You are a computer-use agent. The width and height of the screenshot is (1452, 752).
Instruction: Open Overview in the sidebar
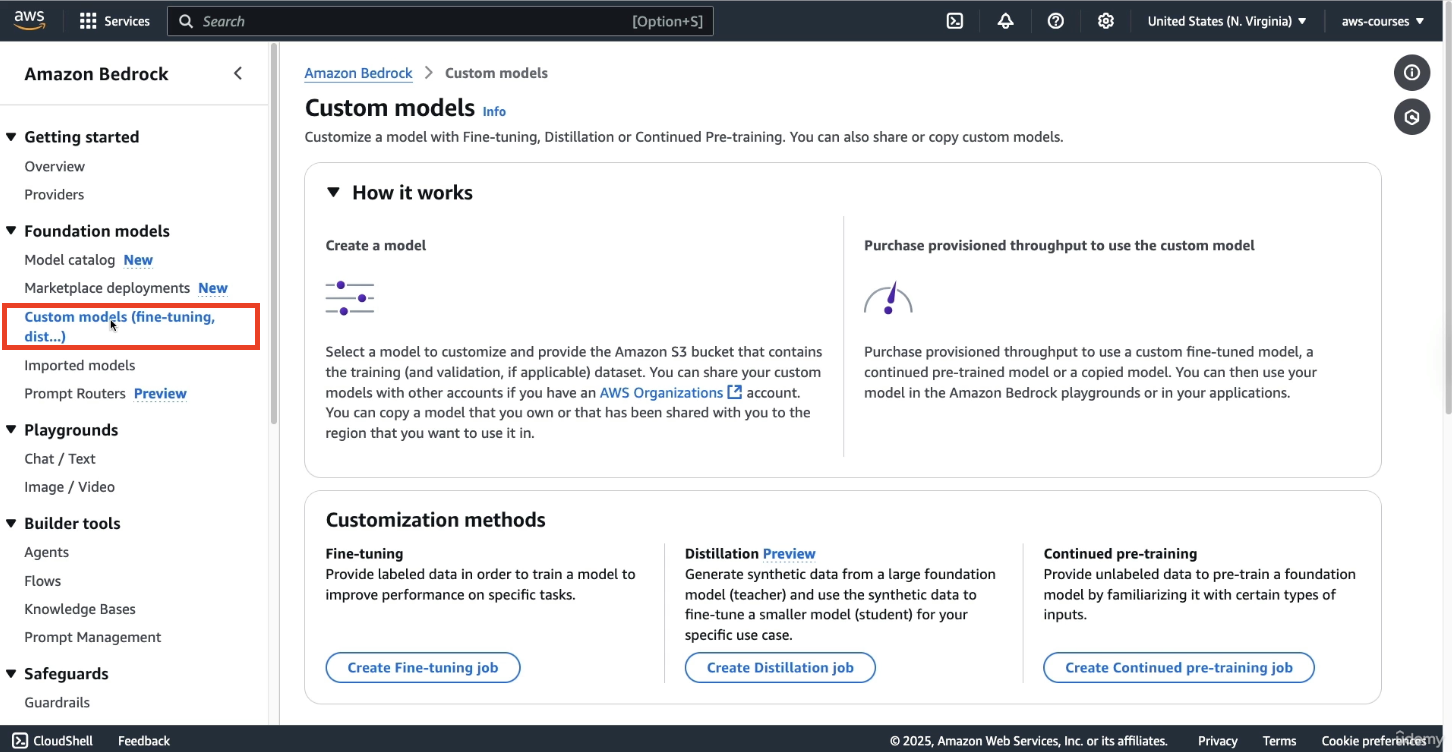tap(55, 166)
